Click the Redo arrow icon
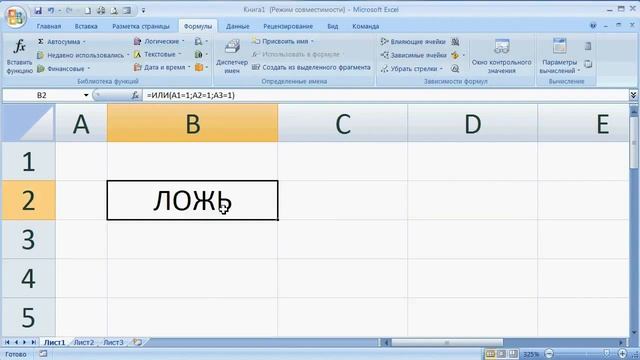The height and width of the screenshot is (360, 640). pos(69,10)
